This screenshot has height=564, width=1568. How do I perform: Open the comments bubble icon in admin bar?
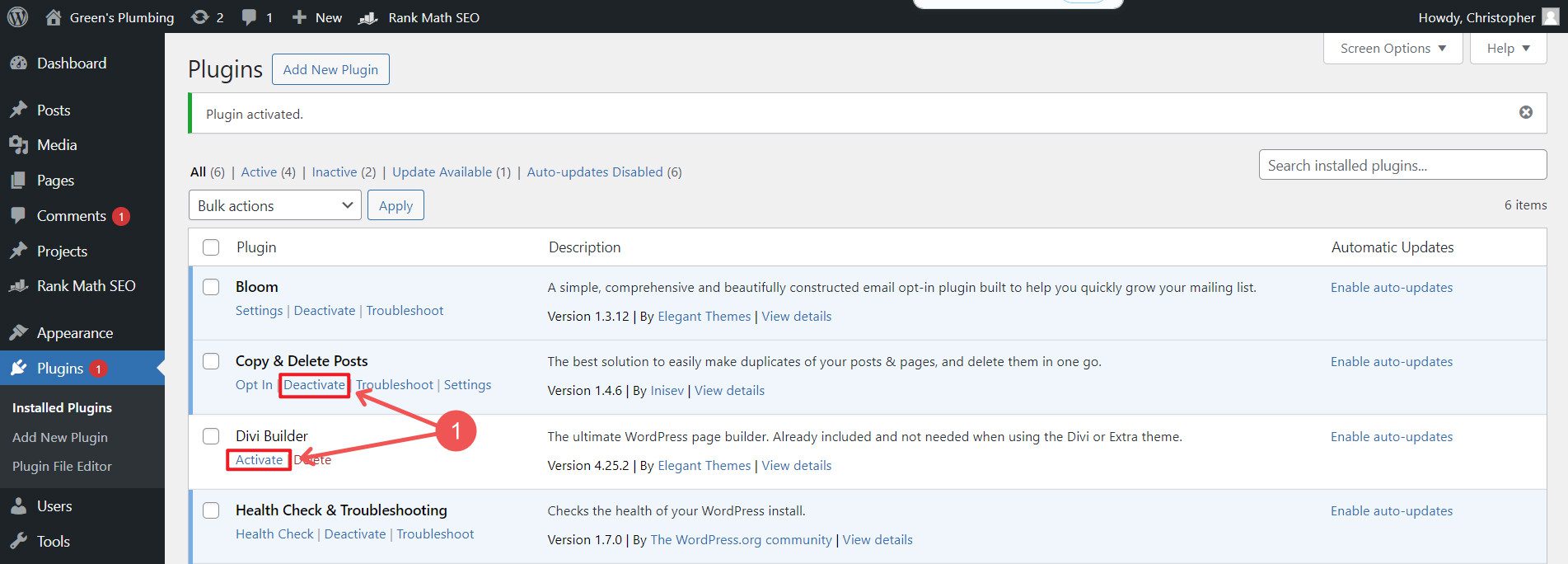249,17
